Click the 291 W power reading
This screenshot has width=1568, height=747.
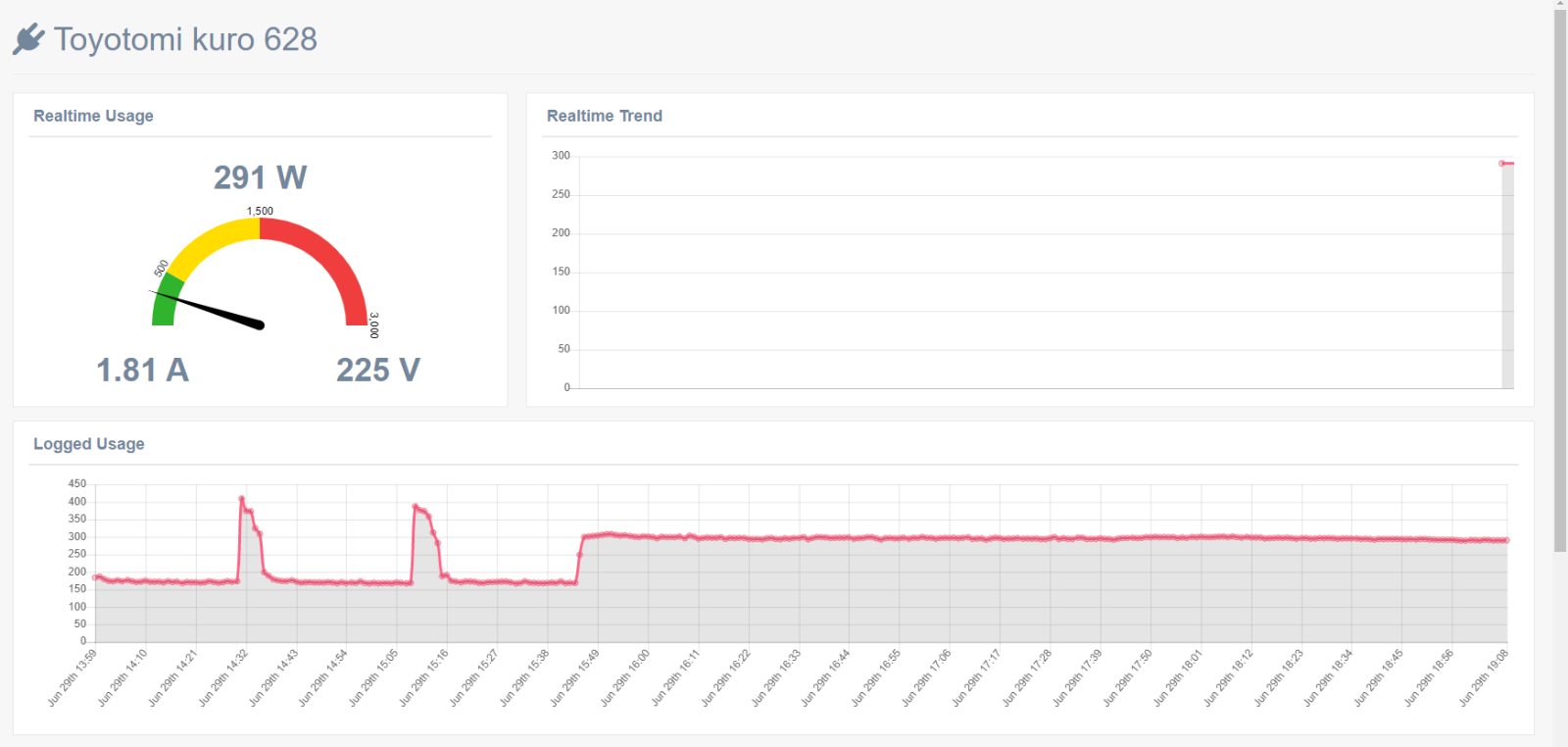[x=260, y=177]
